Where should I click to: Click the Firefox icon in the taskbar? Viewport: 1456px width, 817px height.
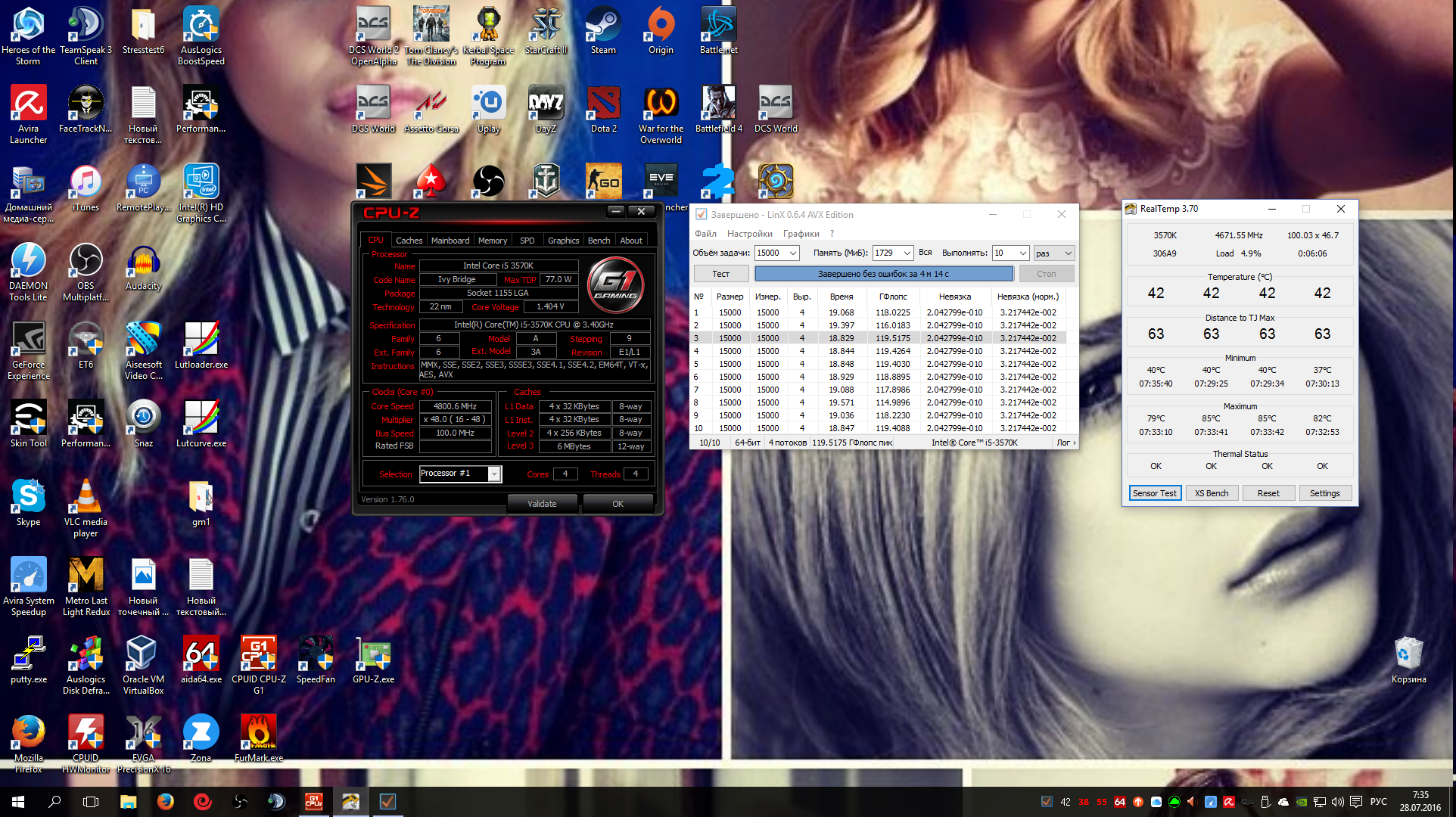pos(166,801)
